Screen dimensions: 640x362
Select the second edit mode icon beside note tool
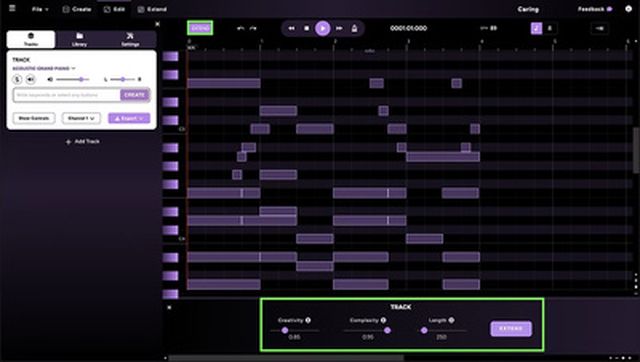(550, 28)
